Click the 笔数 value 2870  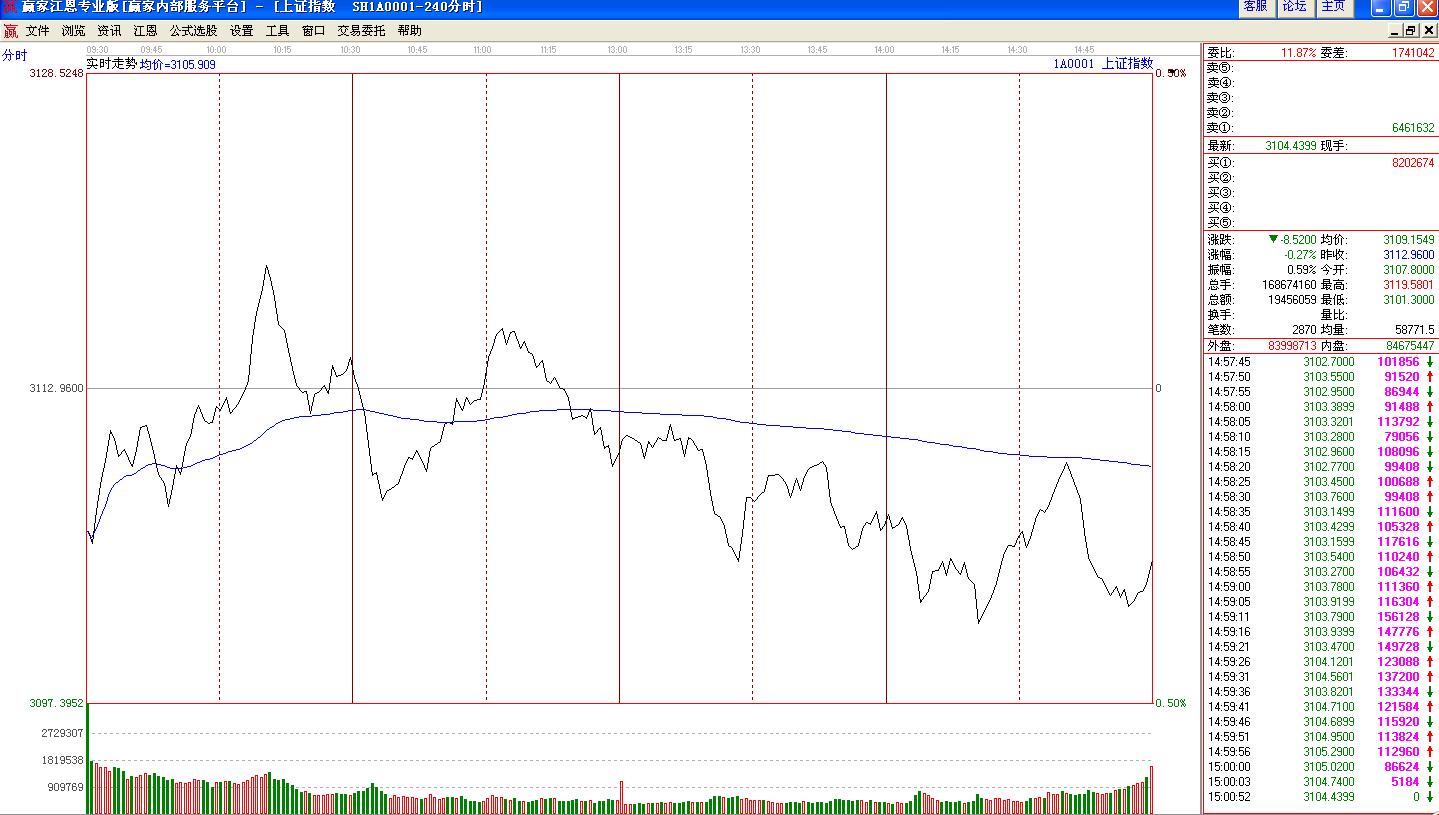click(1305, 330)
